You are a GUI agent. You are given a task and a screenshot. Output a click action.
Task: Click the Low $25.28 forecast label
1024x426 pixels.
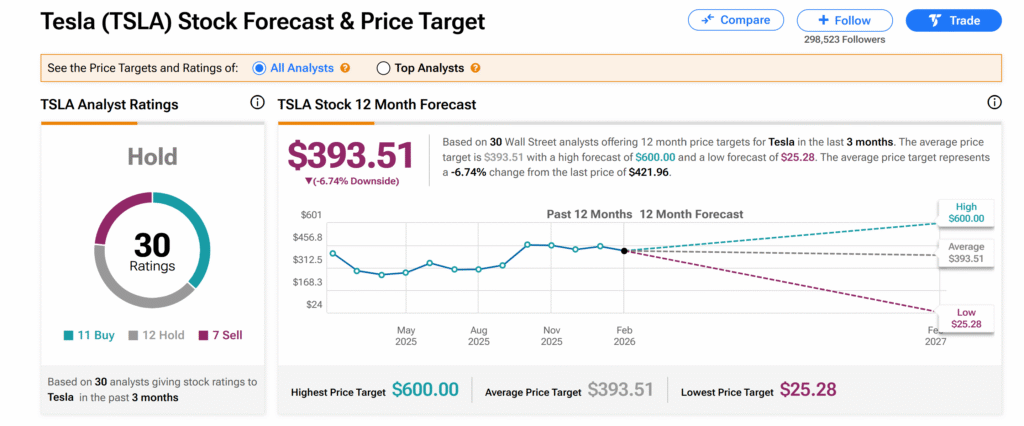pyautogui.click(x=965, y=318)
